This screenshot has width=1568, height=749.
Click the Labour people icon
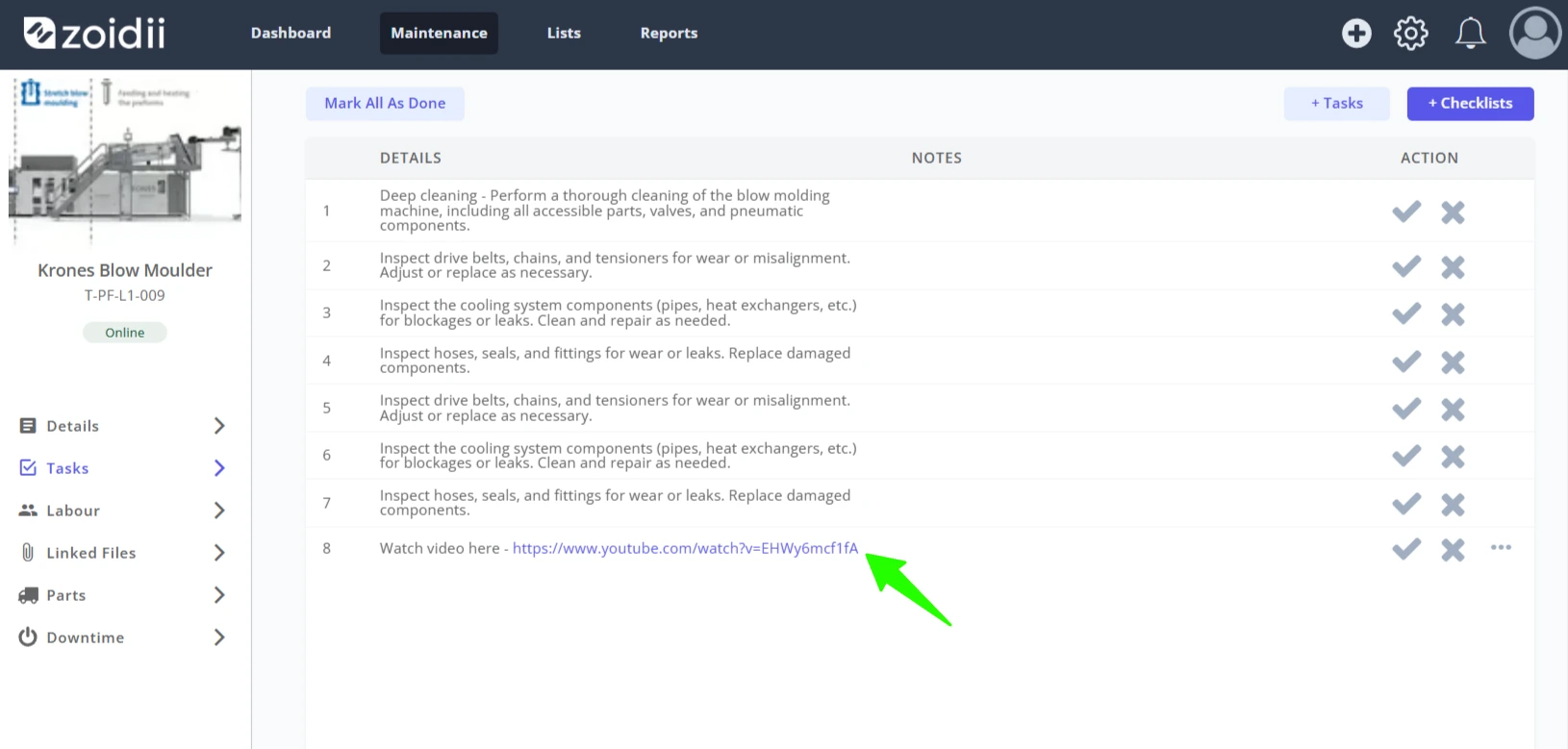[x=28, y=511]
